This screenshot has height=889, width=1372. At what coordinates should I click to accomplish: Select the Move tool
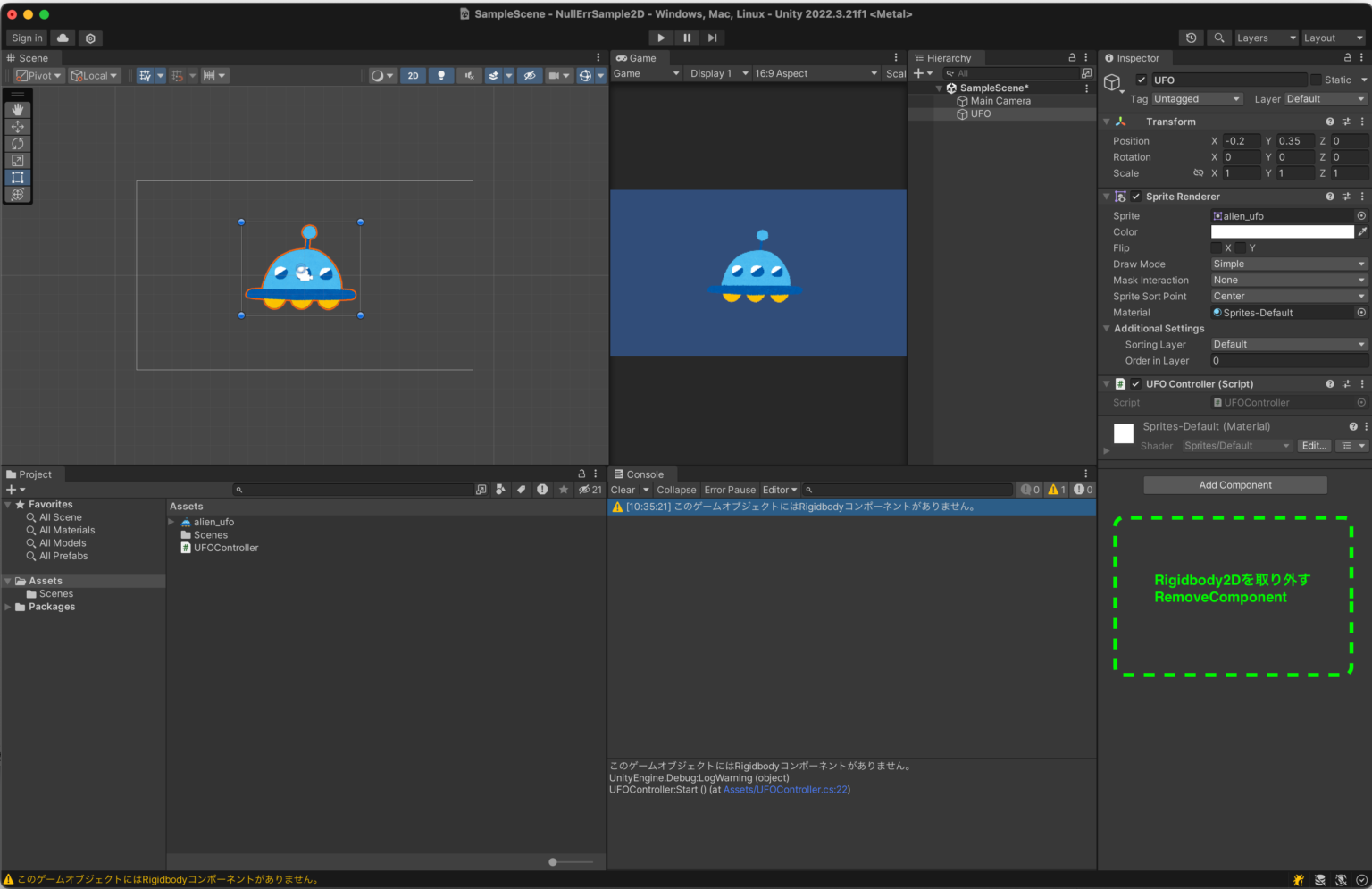pyautogui.click(x=18, y=126)
